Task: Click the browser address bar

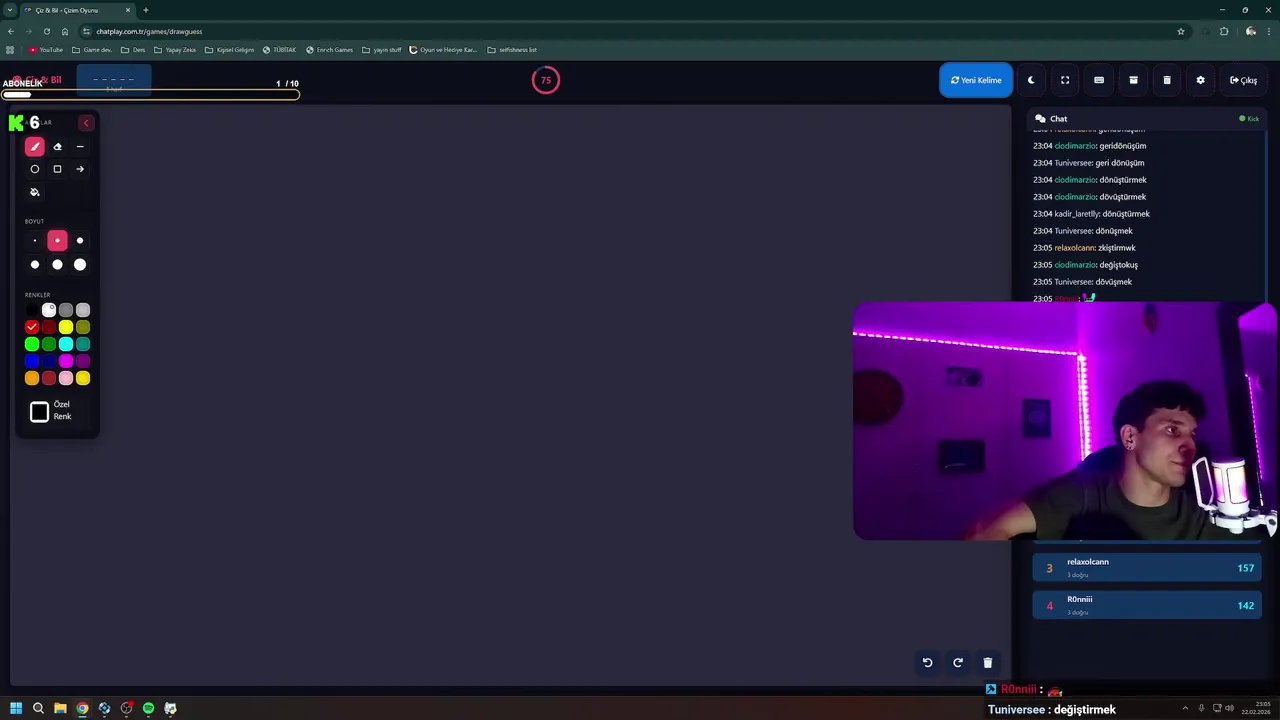Action: point(630,31)
